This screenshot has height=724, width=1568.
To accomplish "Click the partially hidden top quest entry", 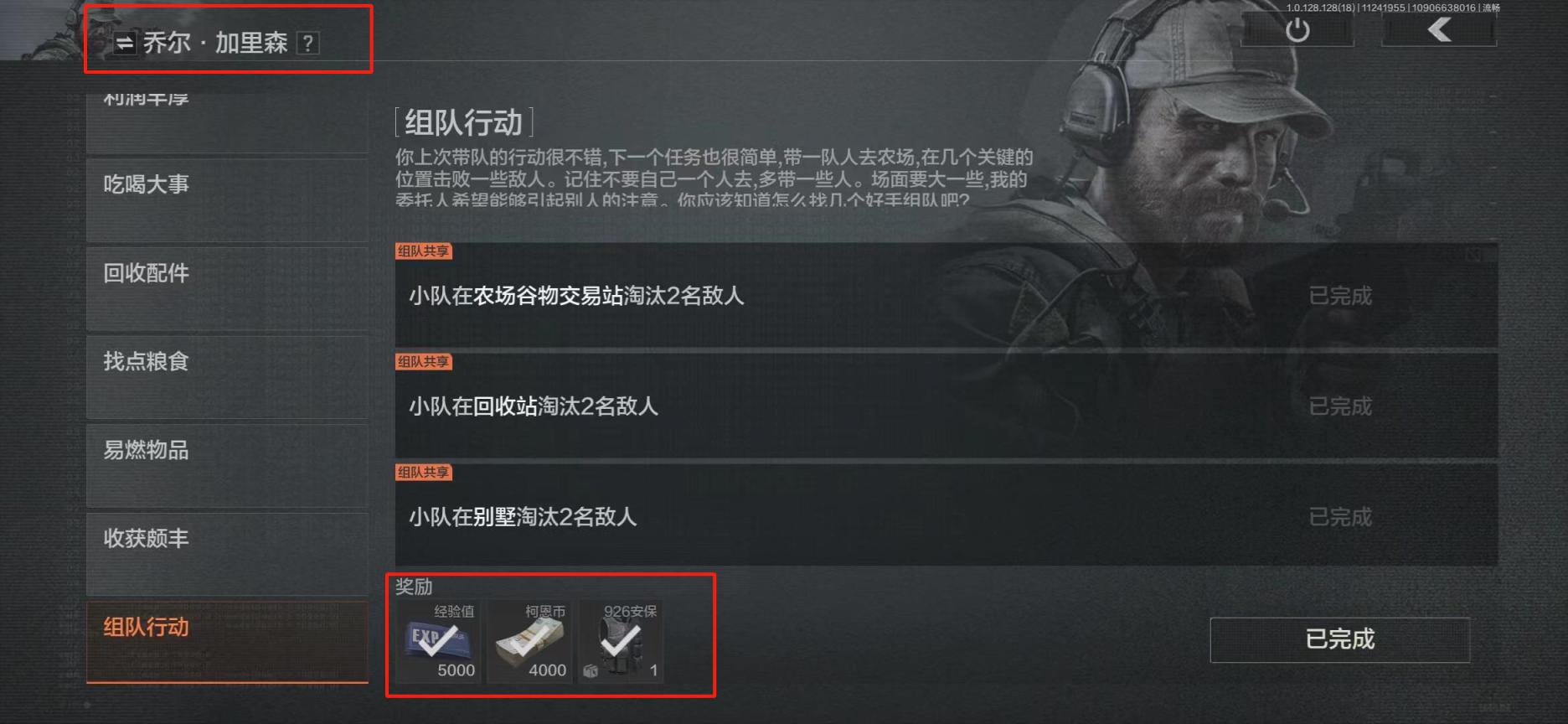I will [227, 121].
